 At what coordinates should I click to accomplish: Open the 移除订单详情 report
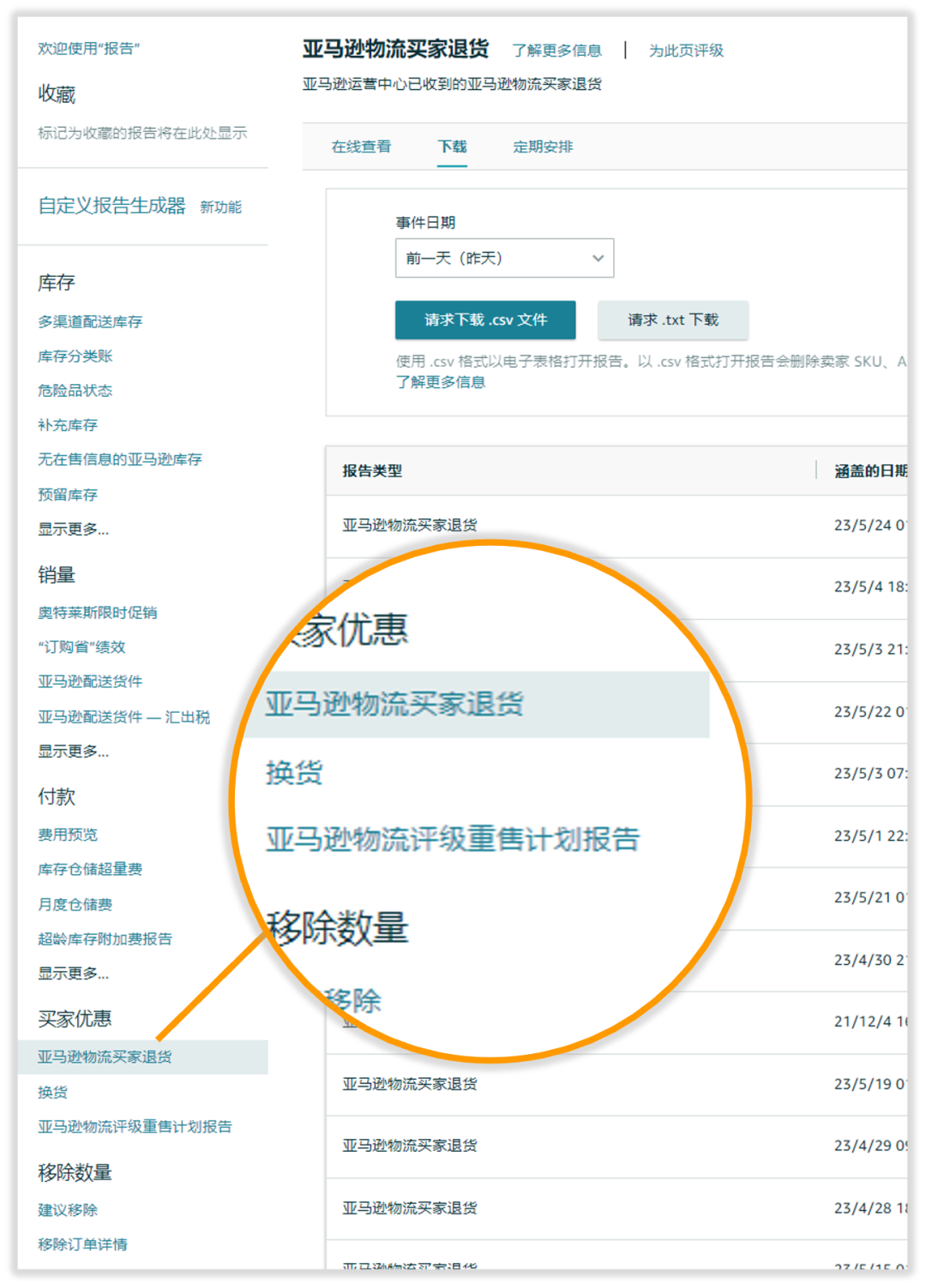pyautogui.click(x=82, y=1244)
